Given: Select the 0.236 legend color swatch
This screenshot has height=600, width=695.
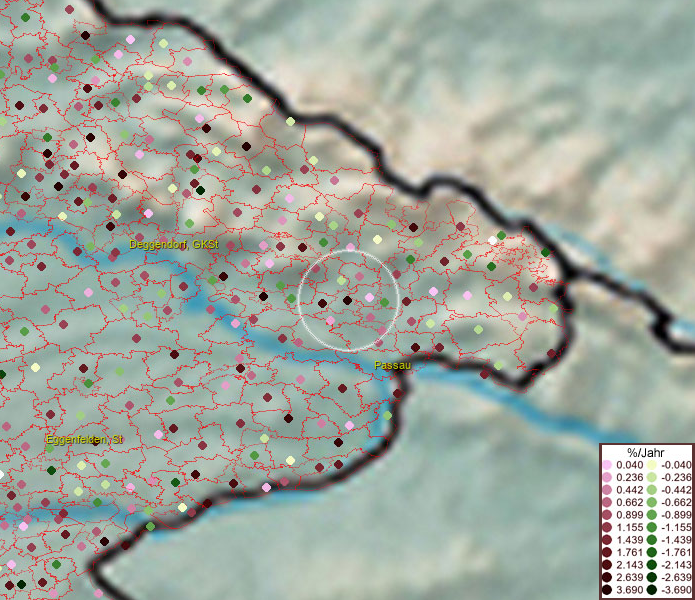Looking at the screenshot, I should point(607,477).
